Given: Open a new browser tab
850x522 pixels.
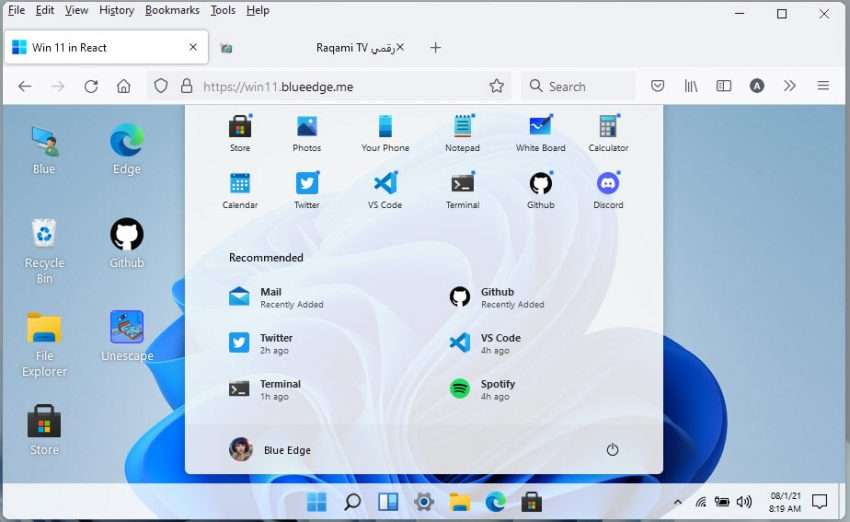Looking at the screenshot, I should click(435, 48).
